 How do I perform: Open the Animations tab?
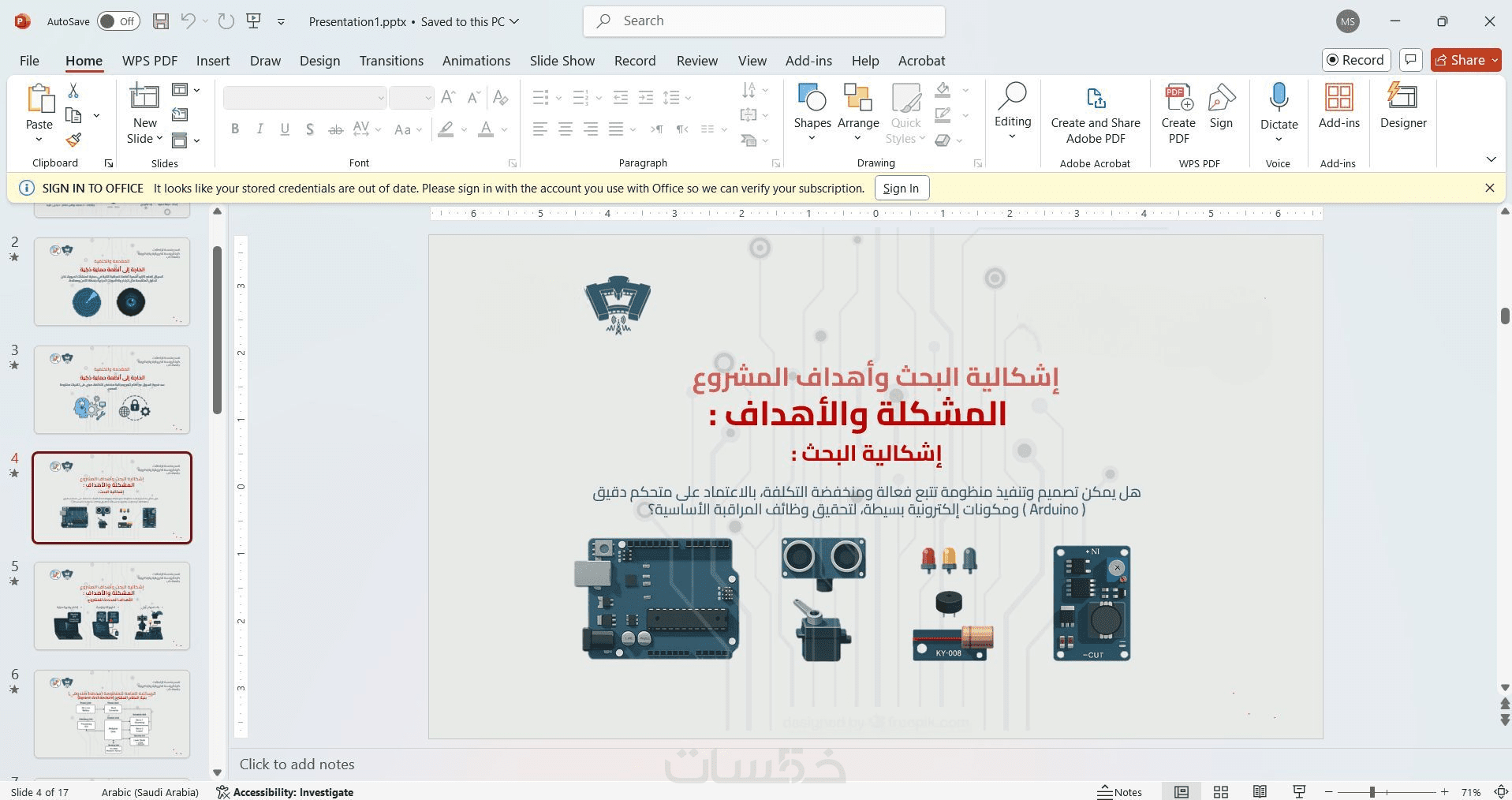tap(476, 61)
